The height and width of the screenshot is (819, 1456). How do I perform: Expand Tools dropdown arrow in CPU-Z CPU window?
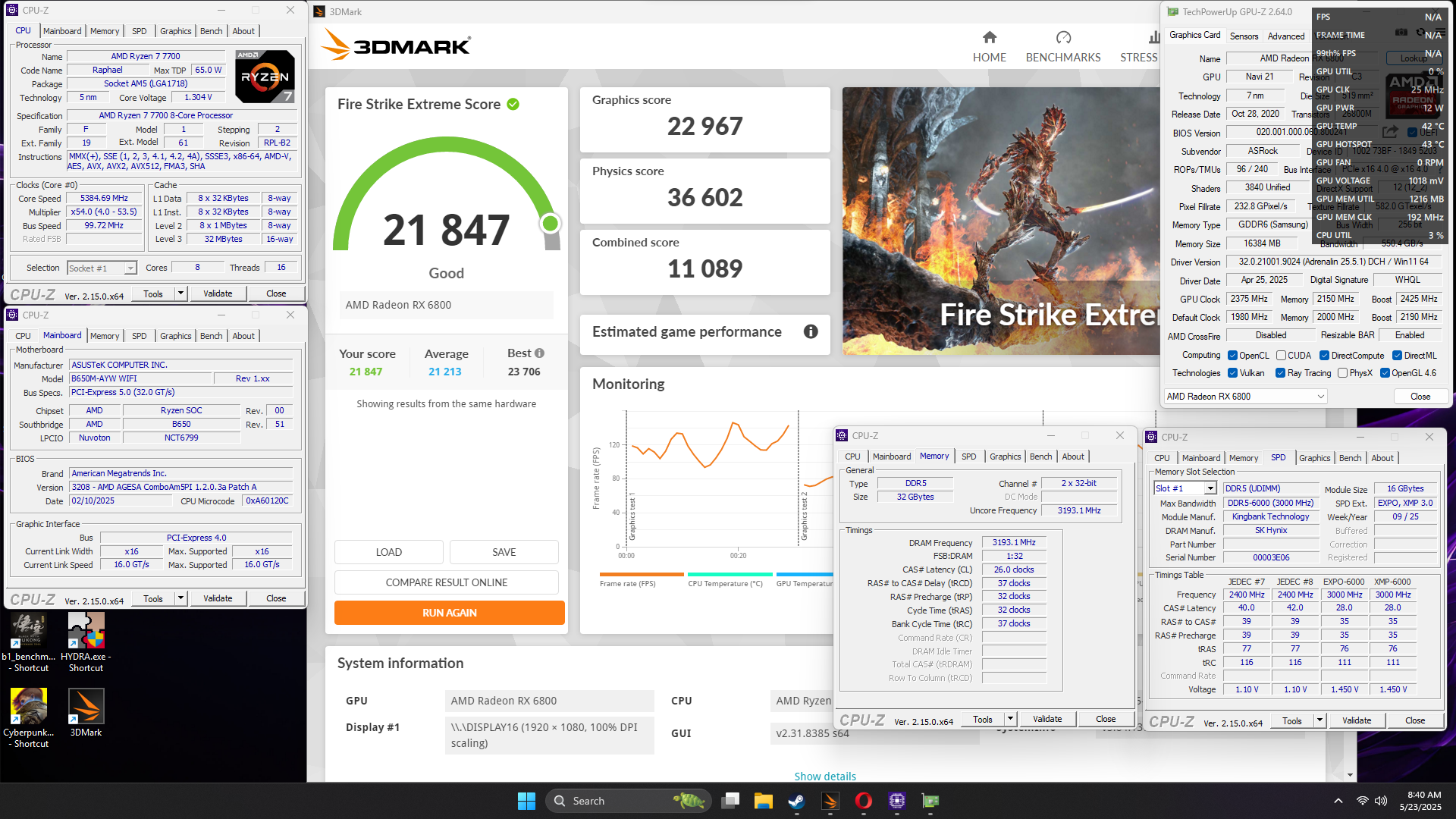tap(180, 293)
